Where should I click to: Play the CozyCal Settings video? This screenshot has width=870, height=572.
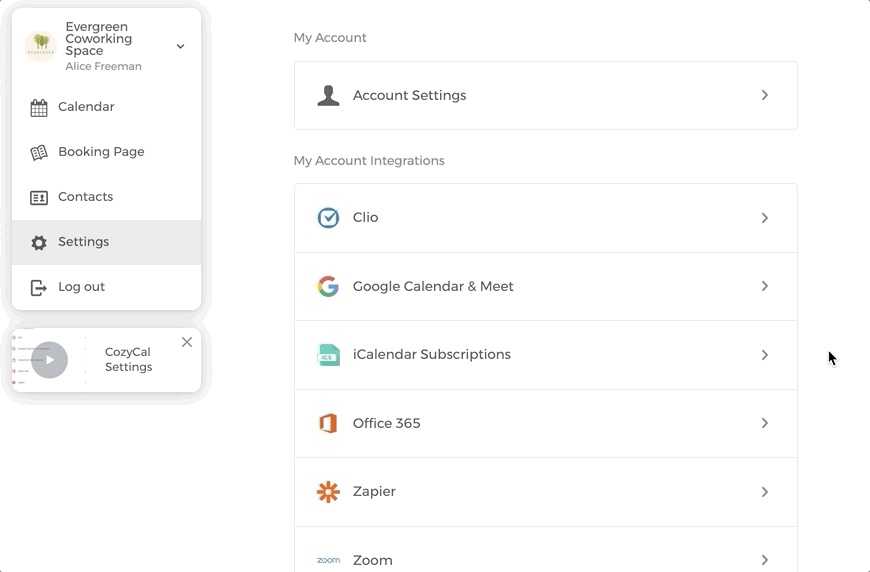point(49,360)
